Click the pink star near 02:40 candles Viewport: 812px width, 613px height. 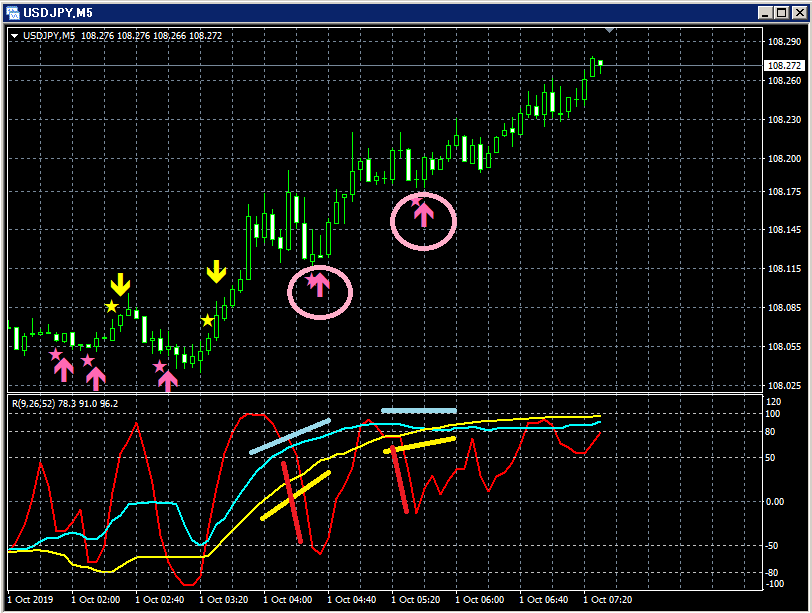tap(160, 367)
